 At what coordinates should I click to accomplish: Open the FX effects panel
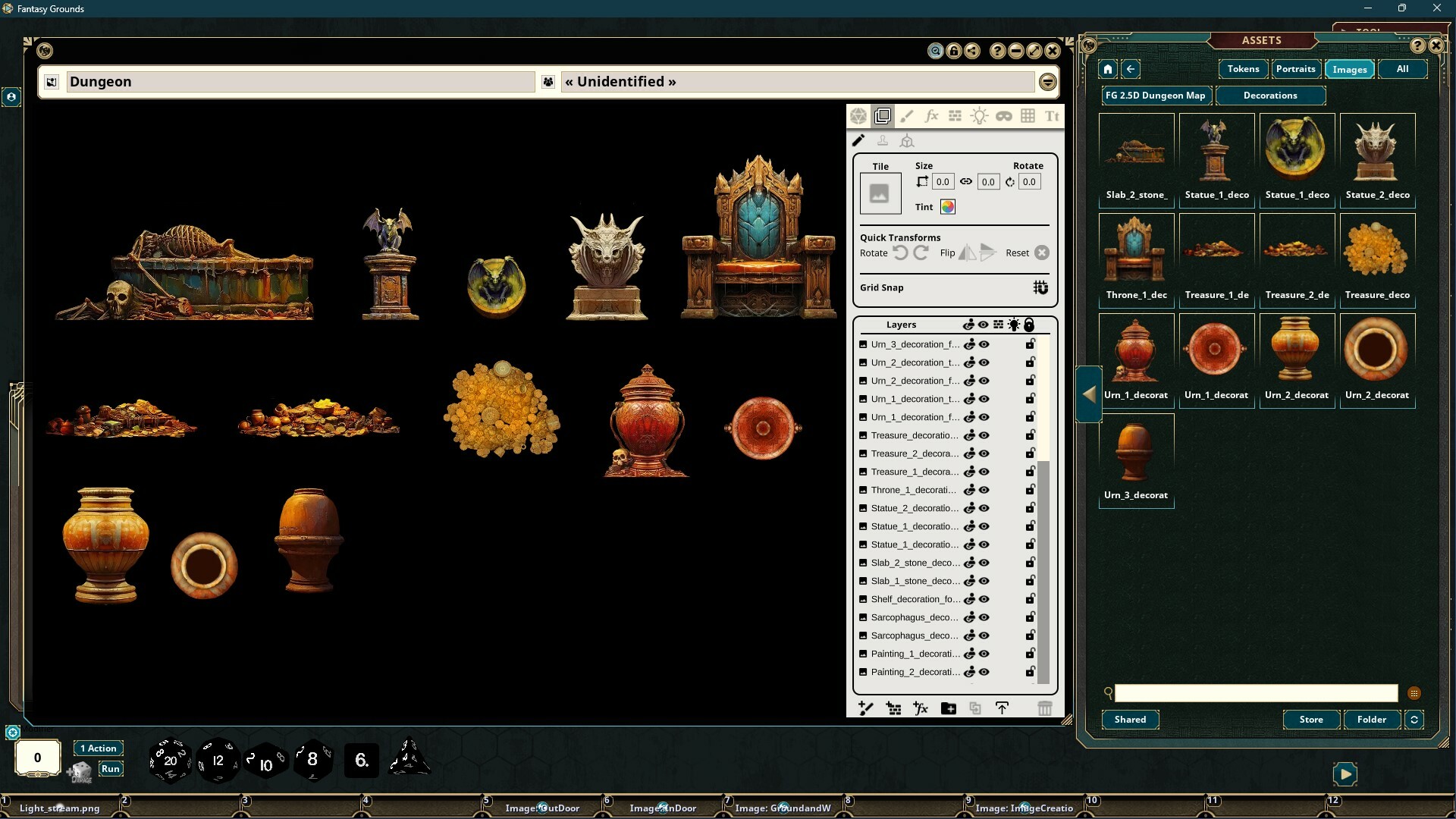pos(931,116)
